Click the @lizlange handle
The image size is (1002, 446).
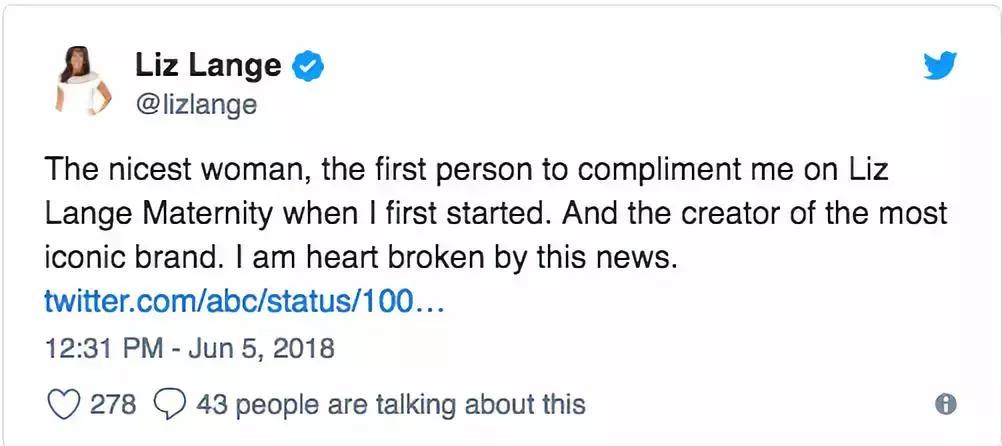195,104
